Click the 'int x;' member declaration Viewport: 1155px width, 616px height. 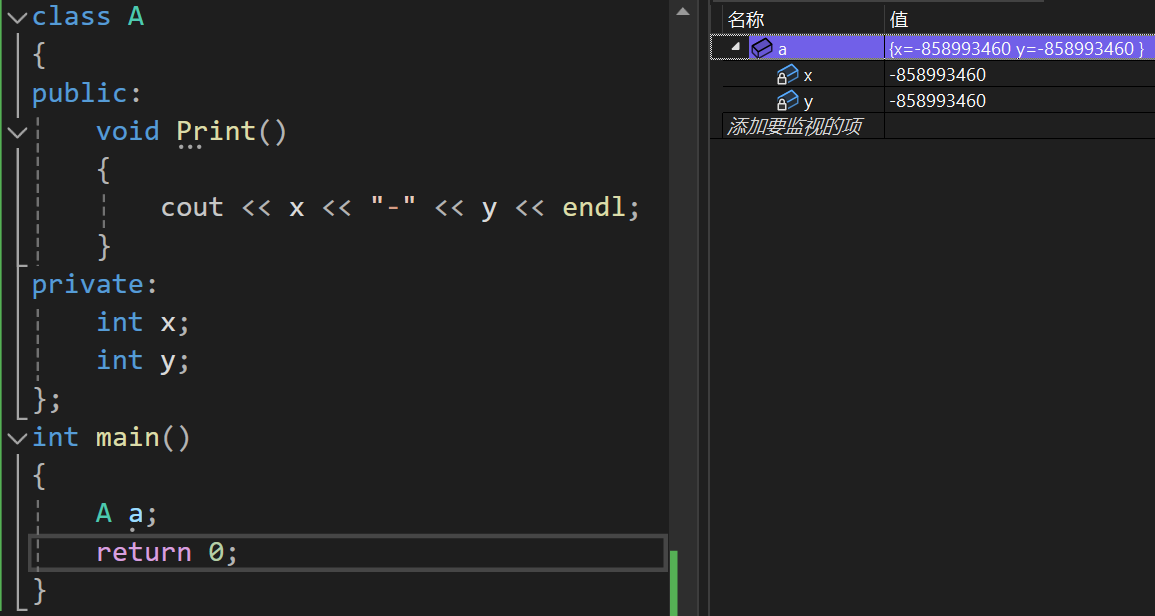143,322
